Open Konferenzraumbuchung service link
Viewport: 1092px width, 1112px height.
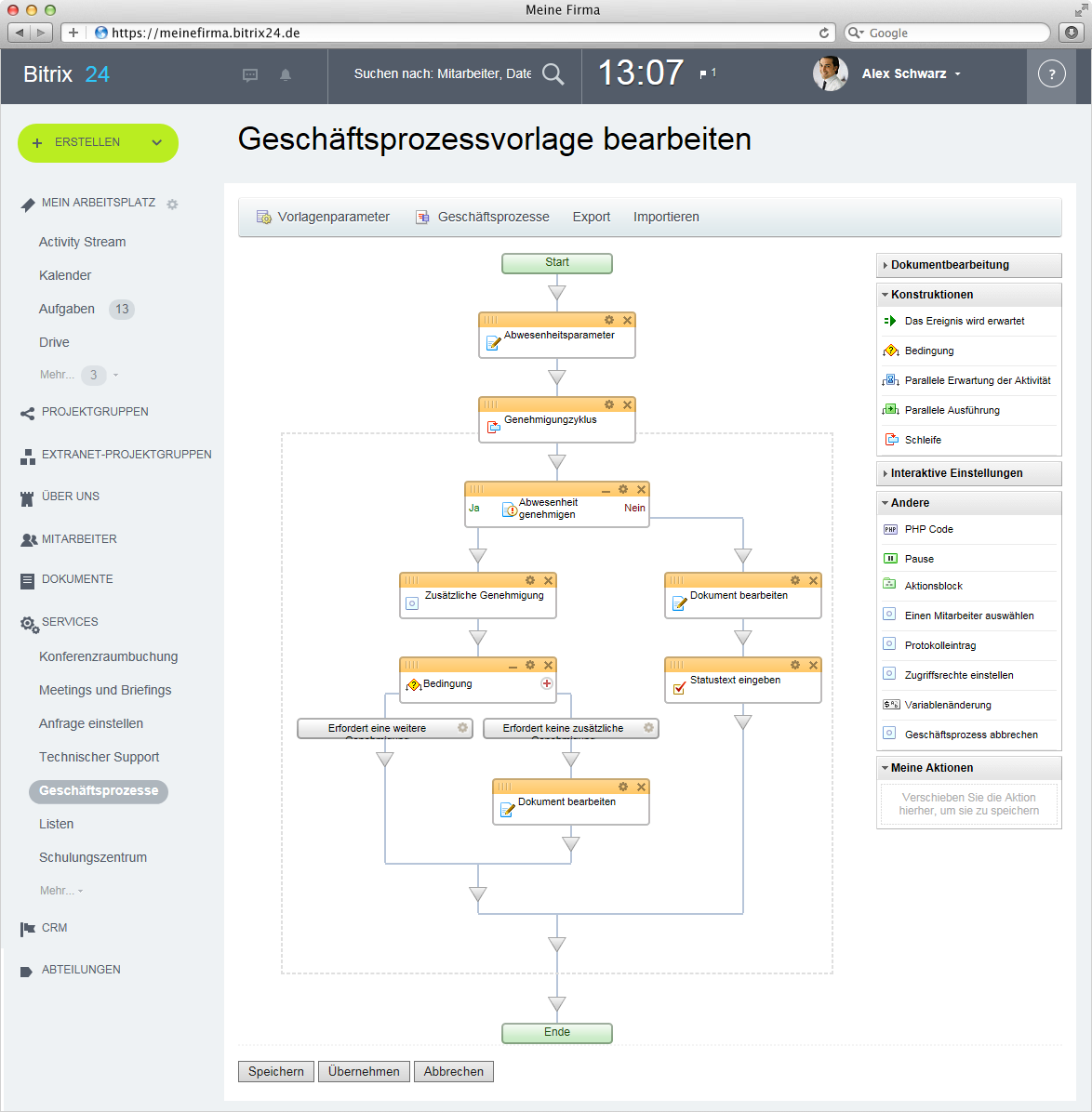109,656
